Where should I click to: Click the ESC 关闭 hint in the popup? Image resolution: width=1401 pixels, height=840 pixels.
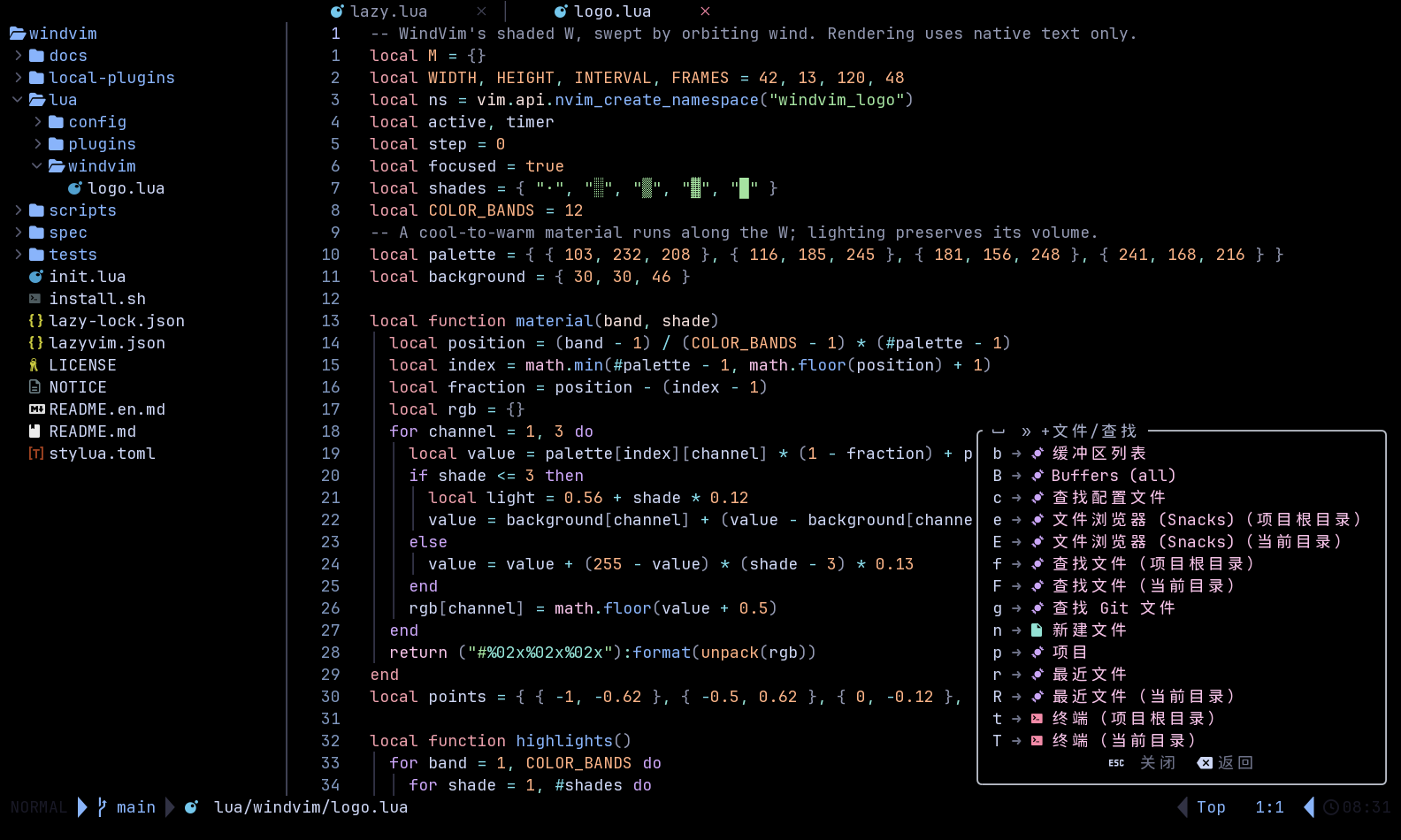tap(1142, 763)
